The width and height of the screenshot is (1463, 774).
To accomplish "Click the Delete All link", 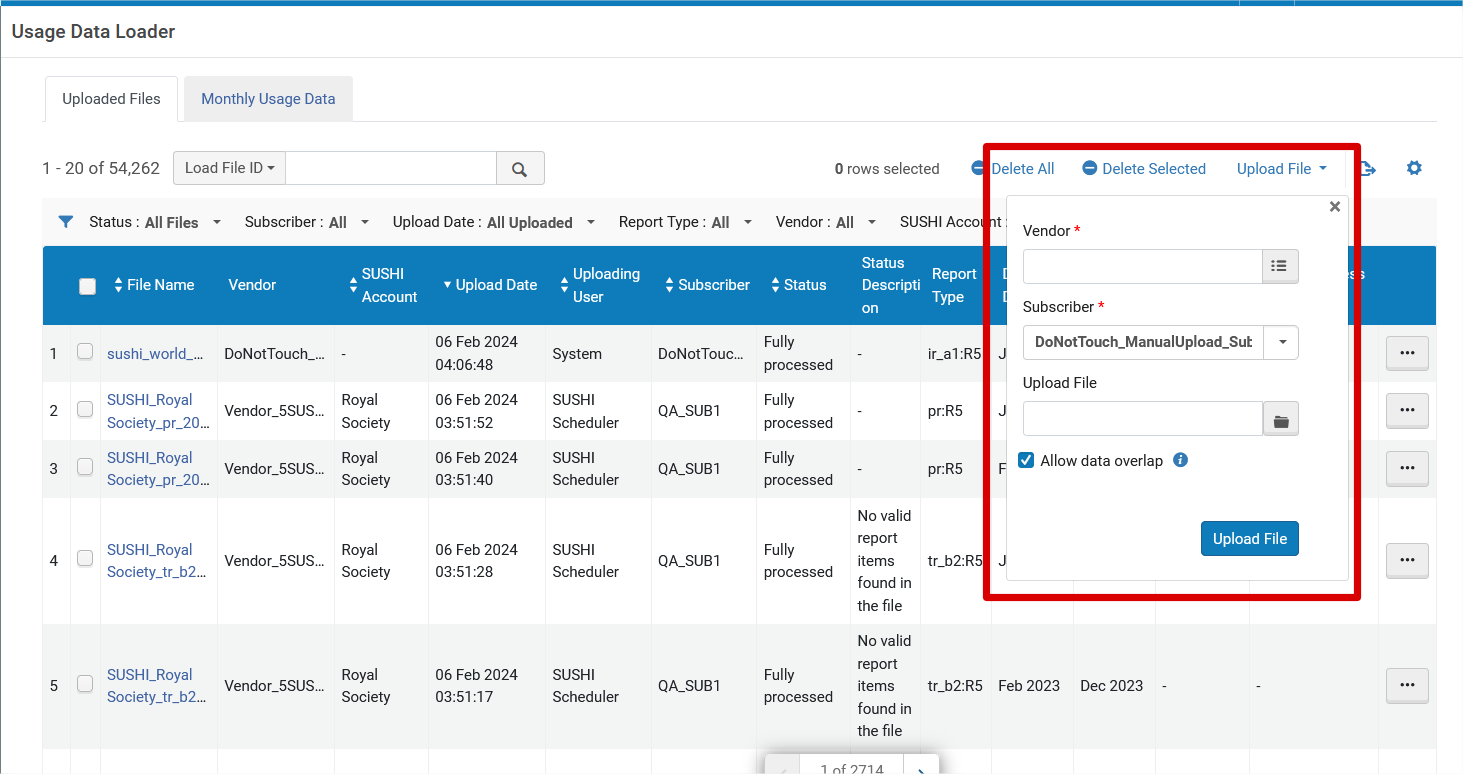I will point(1013,169).
